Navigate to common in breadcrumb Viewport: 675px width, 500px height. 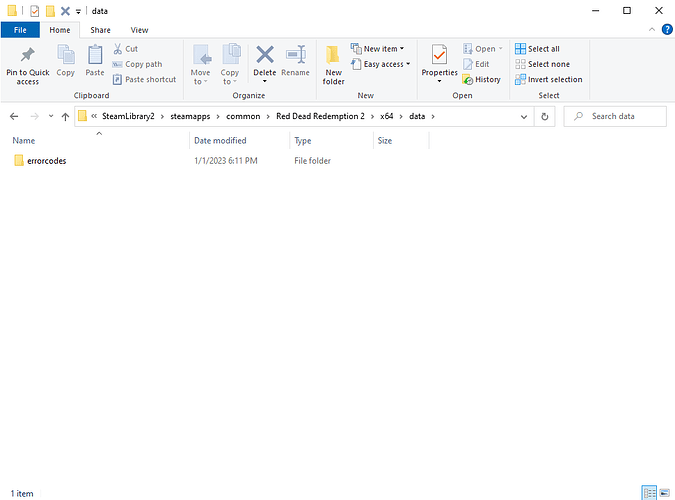click(x=243, y=116)
